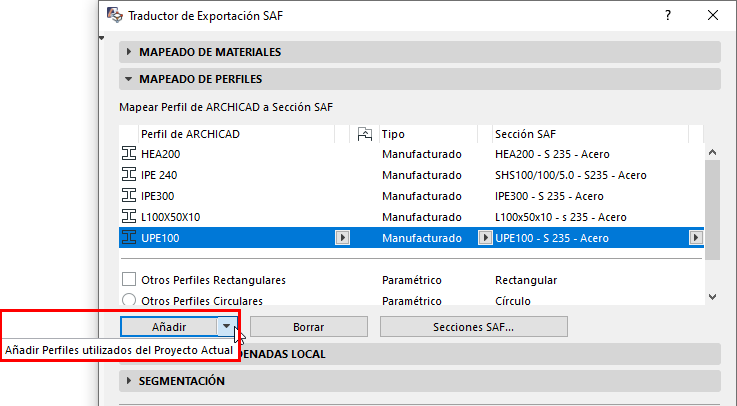Sort by Sección SAF column header
737x406 pixels.
(x=588, y=133)
